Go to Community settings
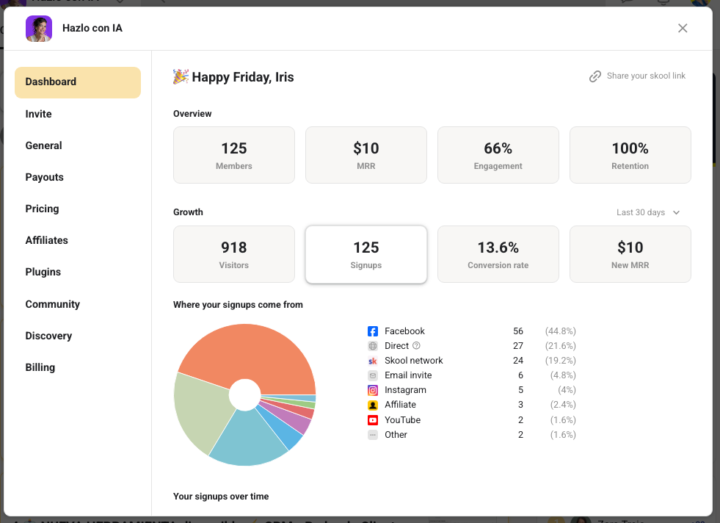The width and height of the screenshot is (720, 523). pyautogui.click(x=52, y=304)
